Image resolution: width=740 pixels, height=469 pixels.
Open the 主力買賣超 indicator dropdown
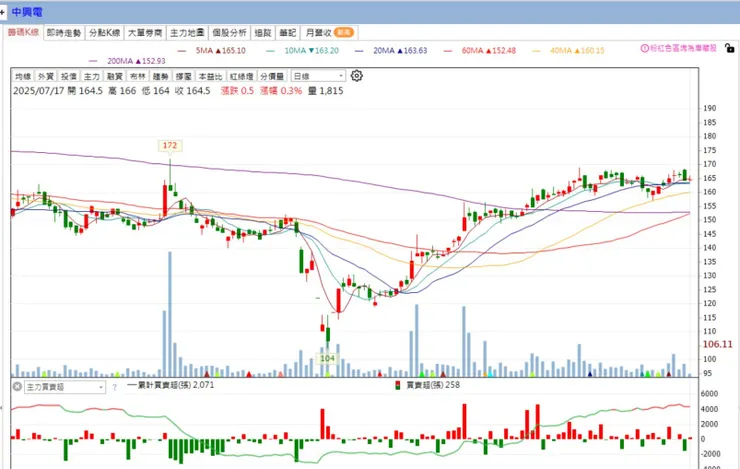tap(65, 387)
